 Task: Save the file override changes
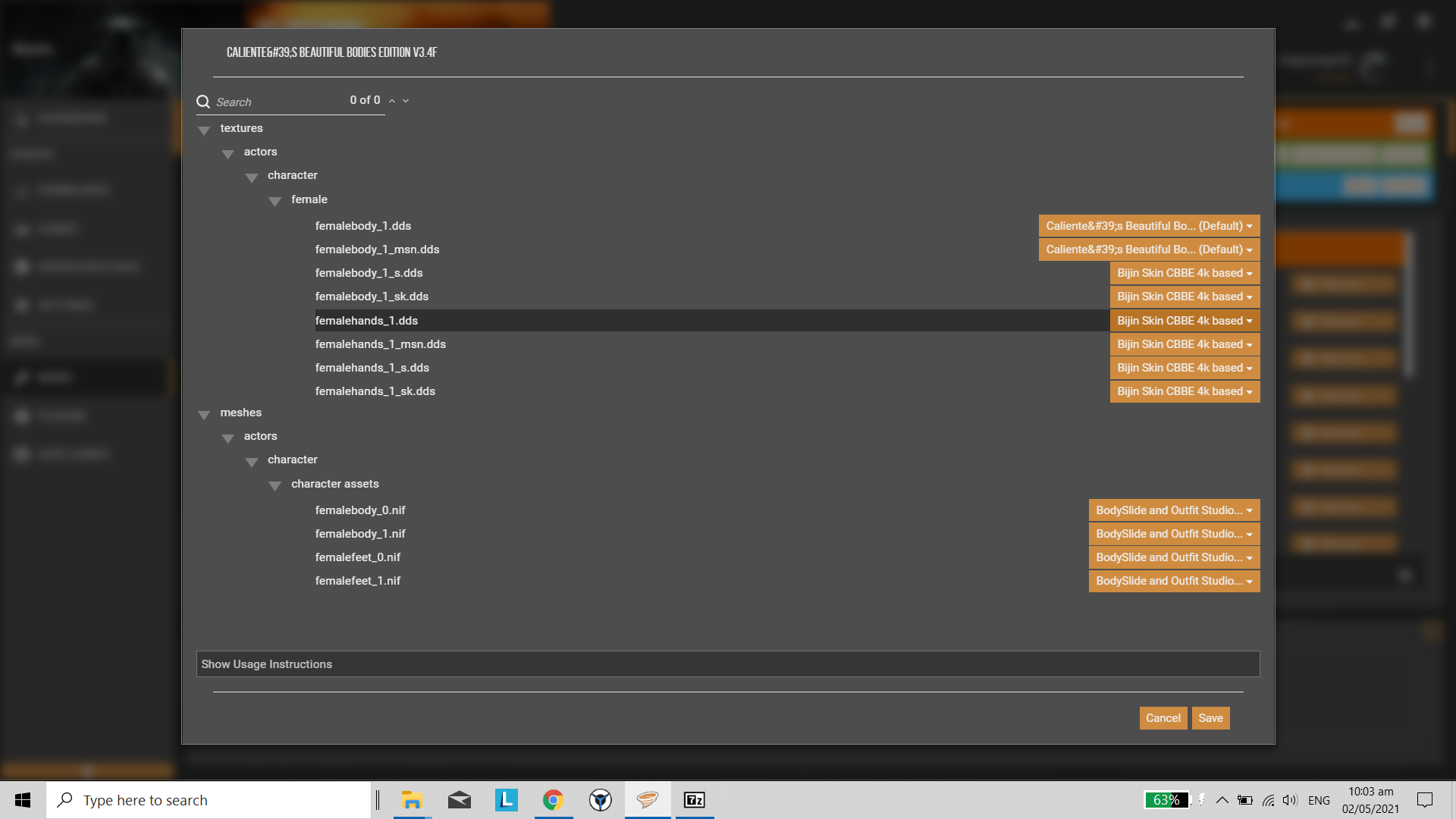[x=1211, y=718]
